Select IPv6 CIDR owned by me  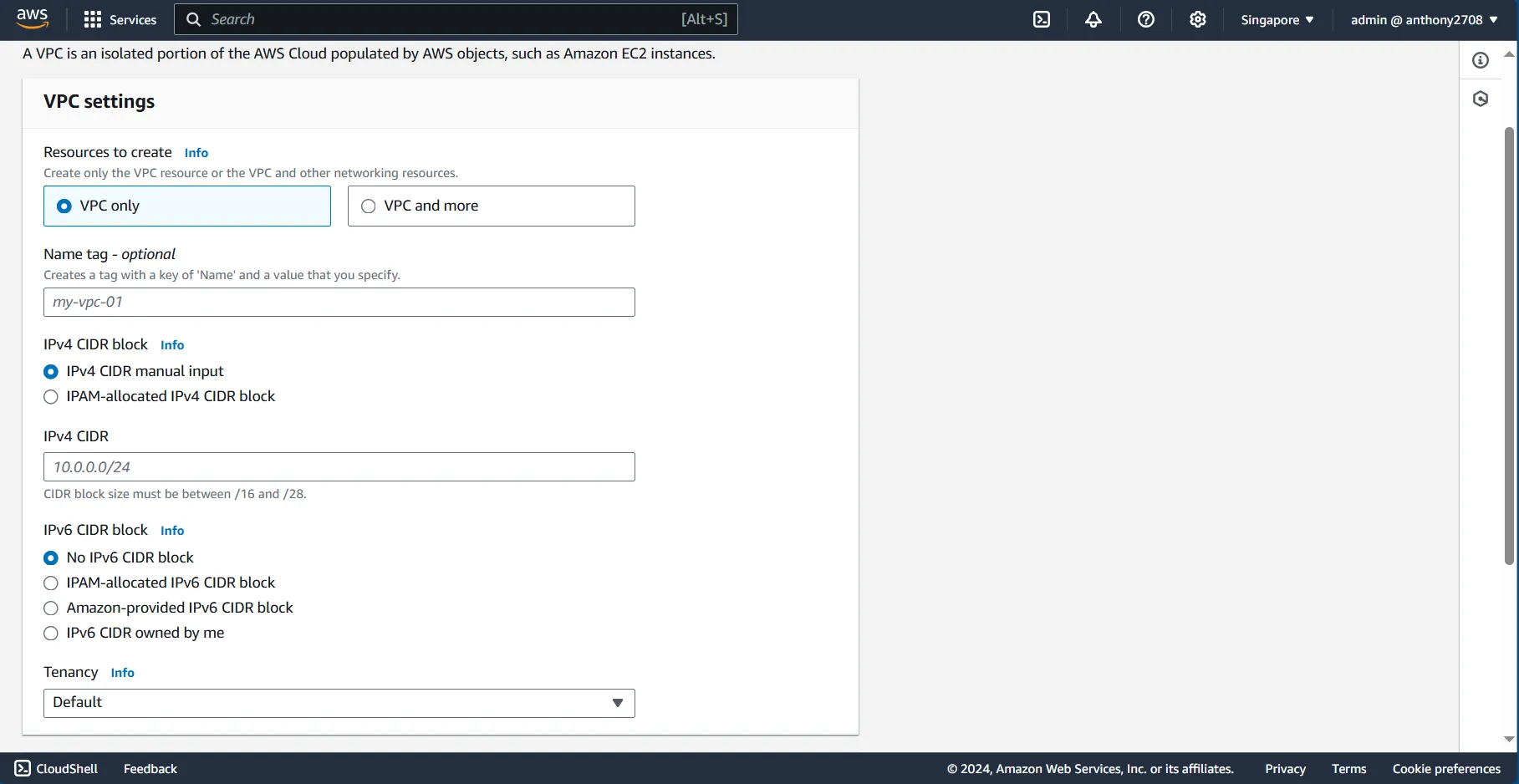point(51,633)
